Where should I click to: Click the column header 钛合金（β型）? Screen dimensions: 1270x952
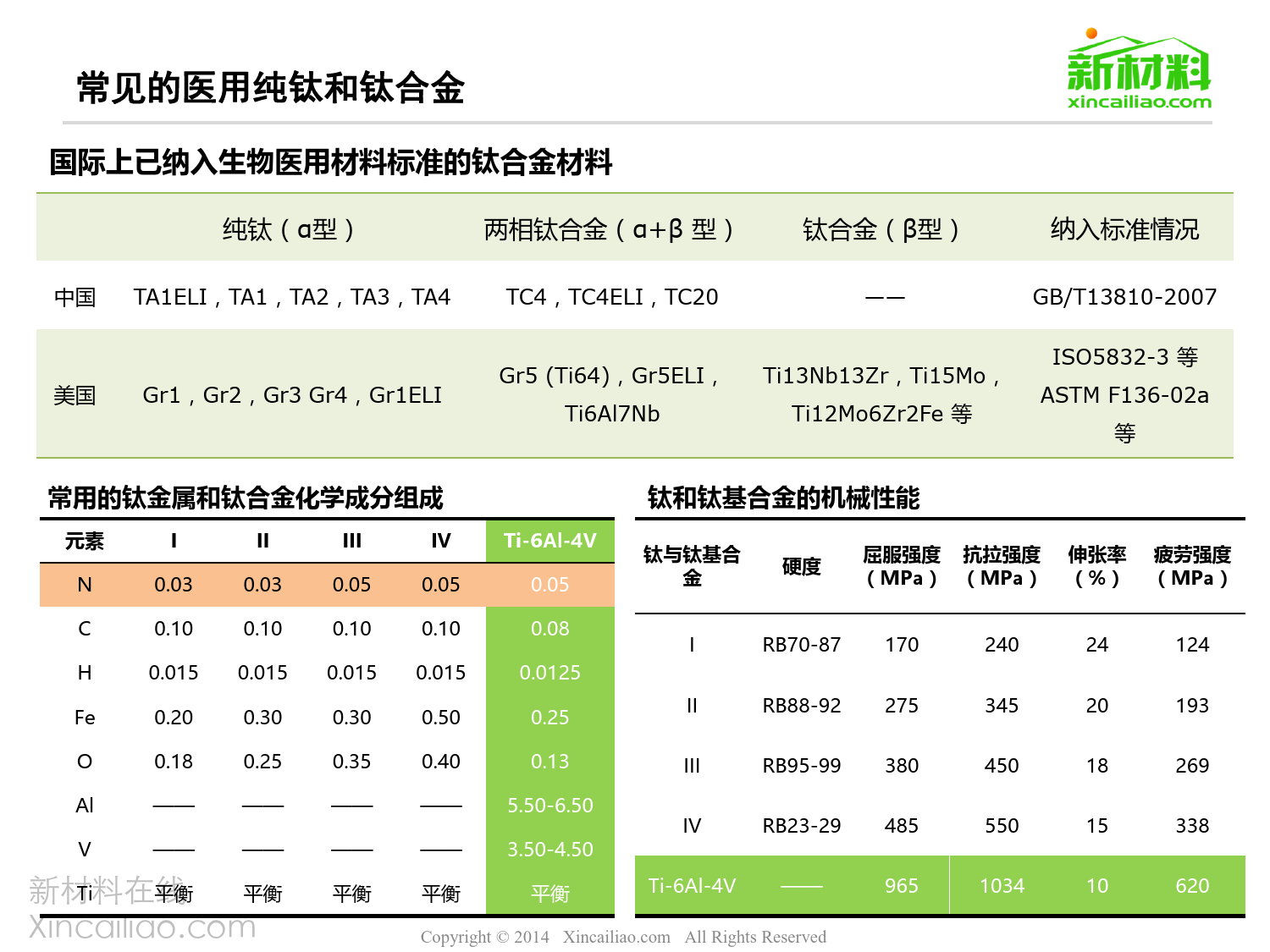tap(881, 229)
